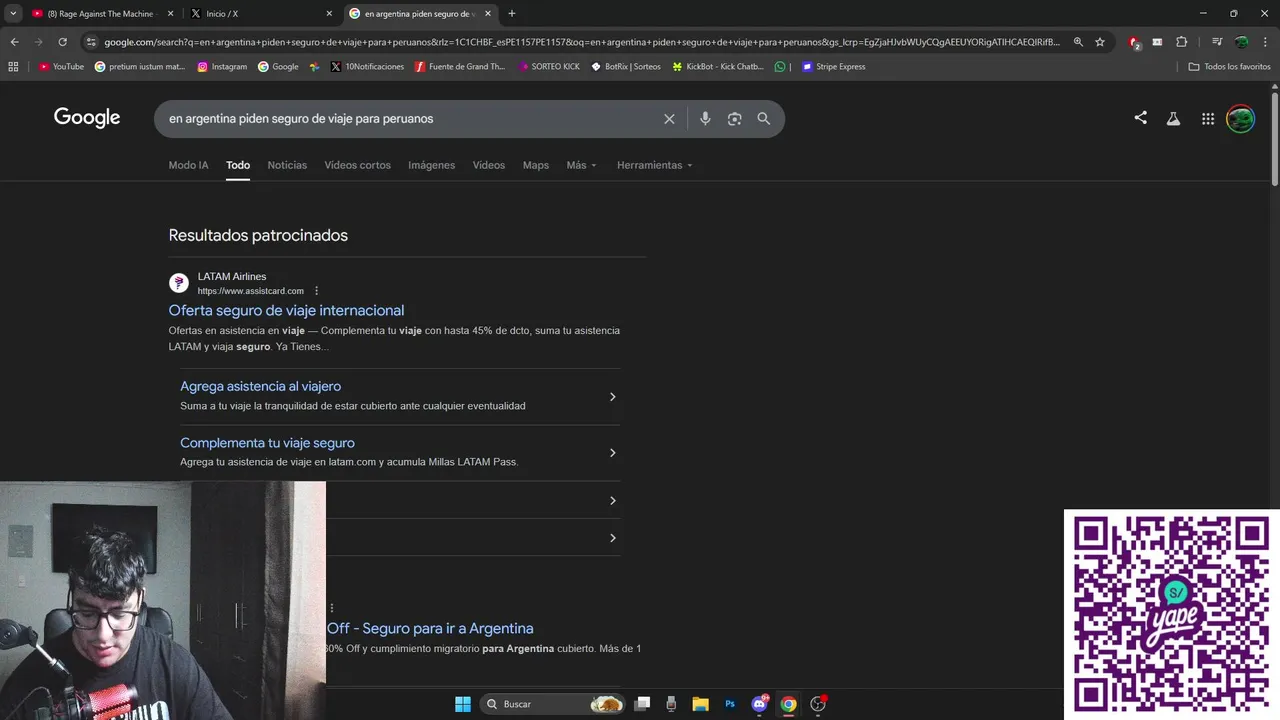Click chevron on Complementa tu viaje row
Image resolution: width=1280 pixels, height=720 pixels.
(x=613, y=453)
